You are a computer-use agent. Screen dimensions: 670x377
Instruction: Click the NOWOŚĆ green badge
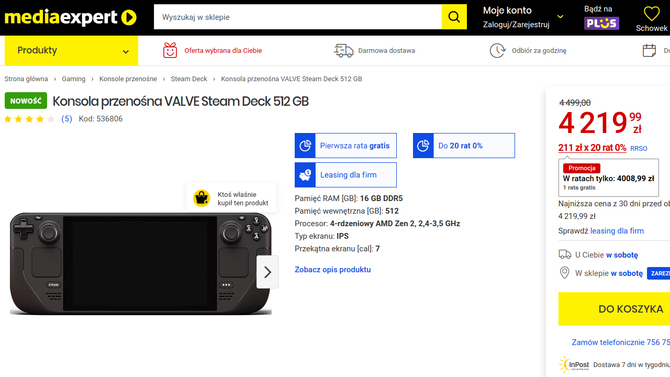click(x=26, y=101)
